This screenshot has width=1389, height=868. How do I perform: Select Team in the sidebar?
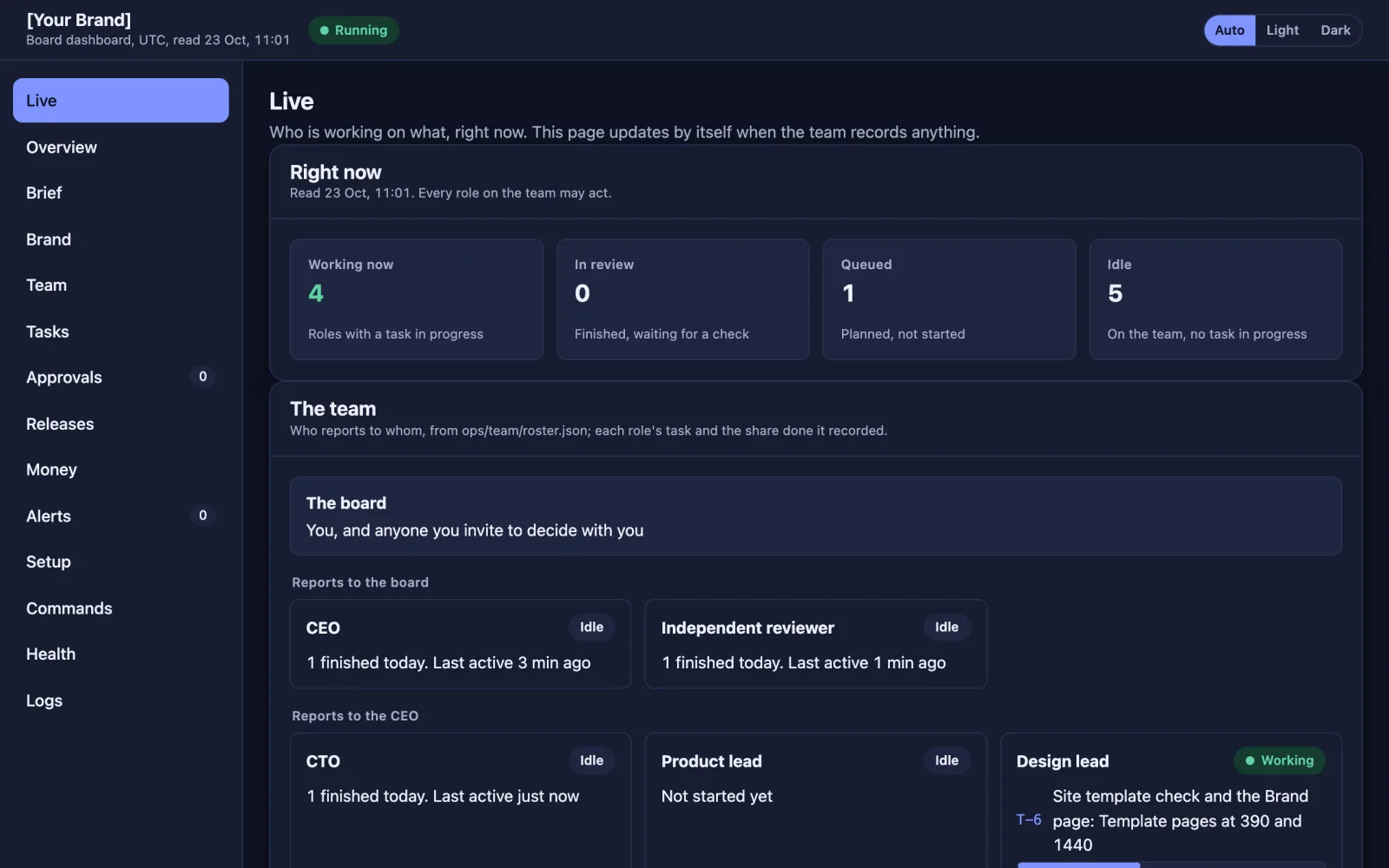[x=121, y=285]
